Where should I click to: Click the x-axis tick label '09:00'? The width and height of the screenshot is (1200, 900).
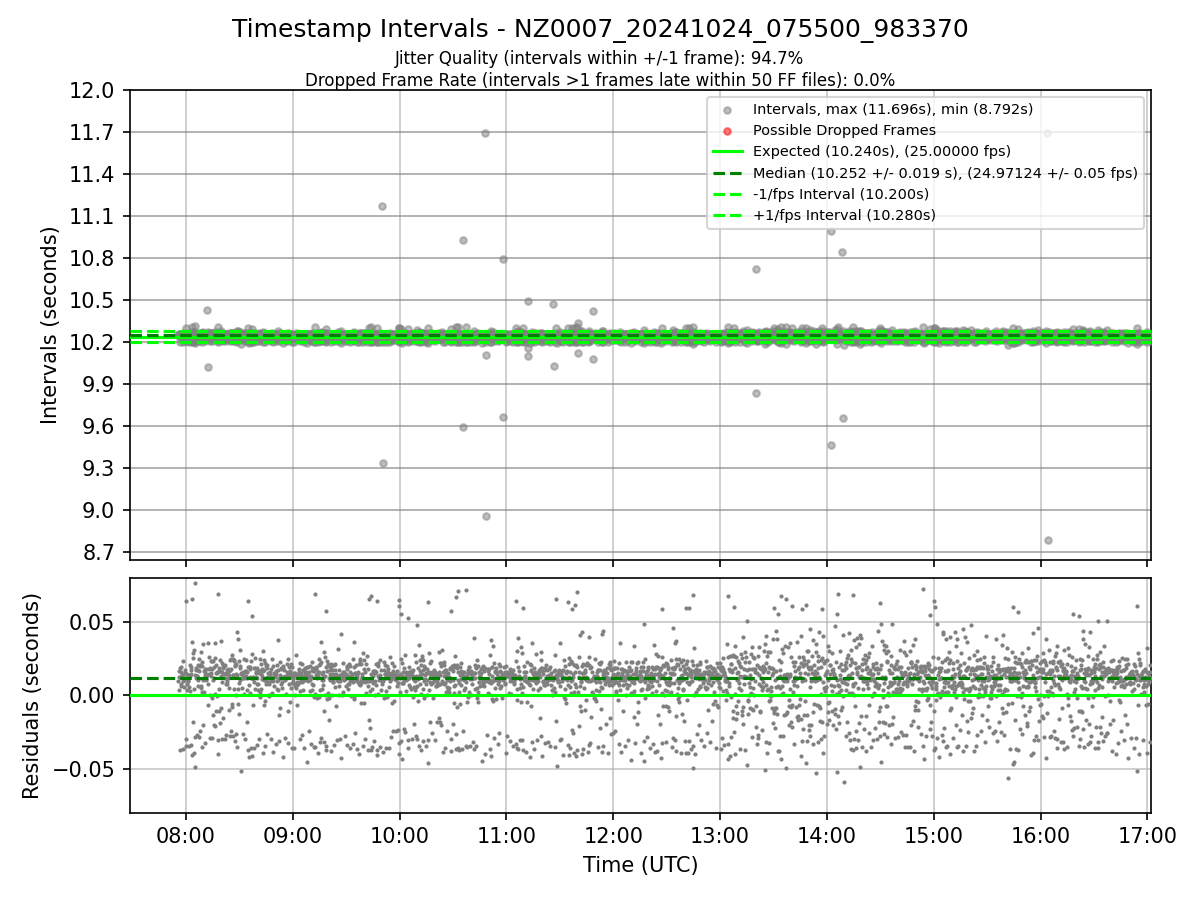click(x=293, y=835)
